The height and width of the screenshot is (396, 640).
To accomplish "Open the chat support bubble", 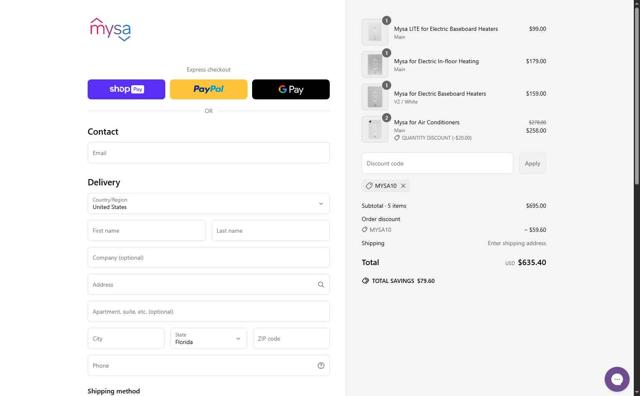I will coord(617,379).
